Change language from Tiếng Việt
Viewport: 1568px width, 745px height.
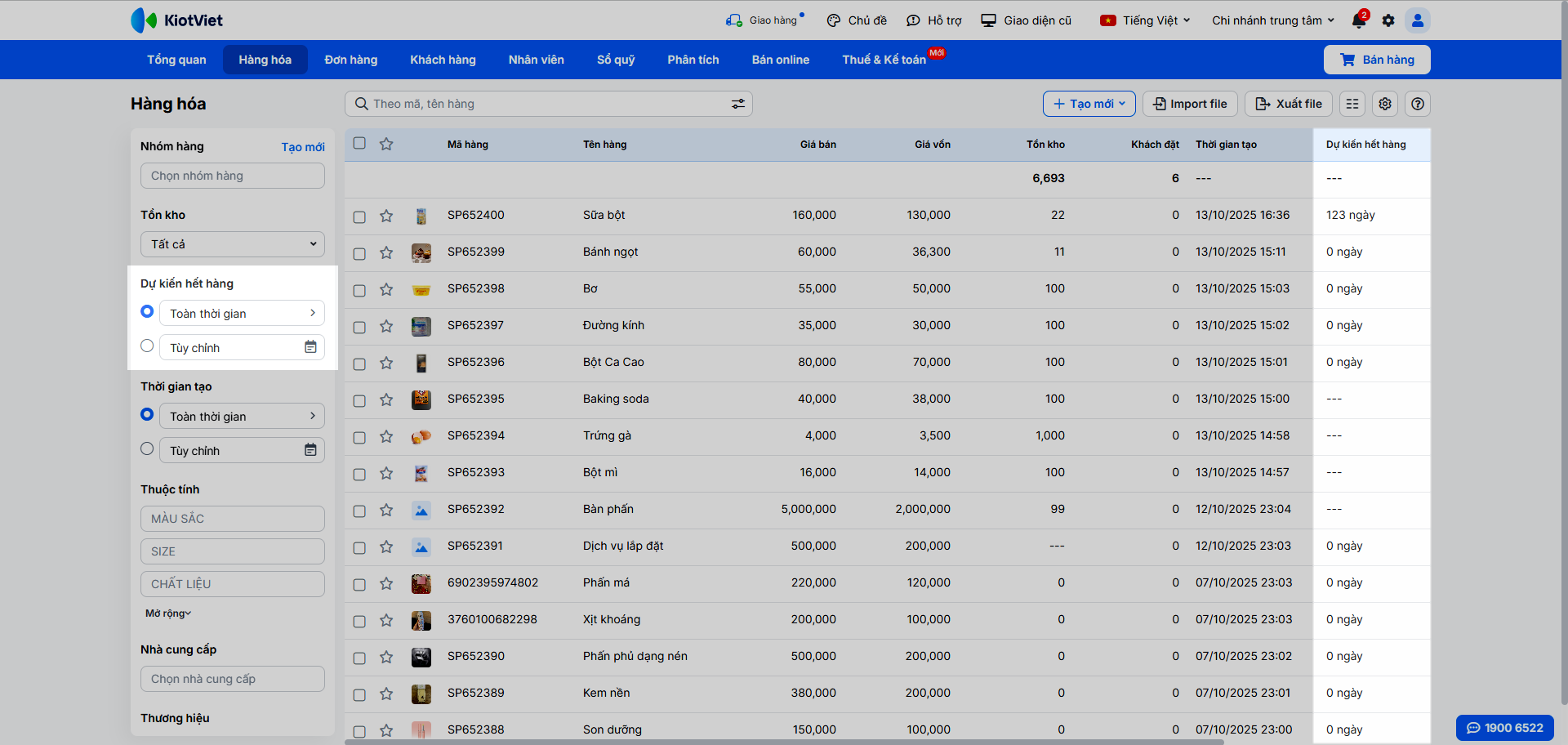[1145, 20]
